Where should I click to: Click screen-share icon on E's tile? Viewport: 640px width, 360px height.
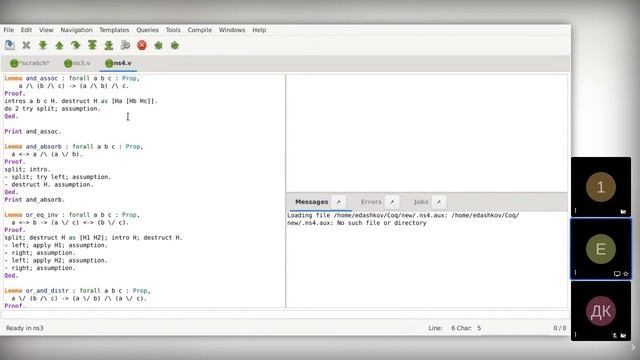click(x=617, y=274)
